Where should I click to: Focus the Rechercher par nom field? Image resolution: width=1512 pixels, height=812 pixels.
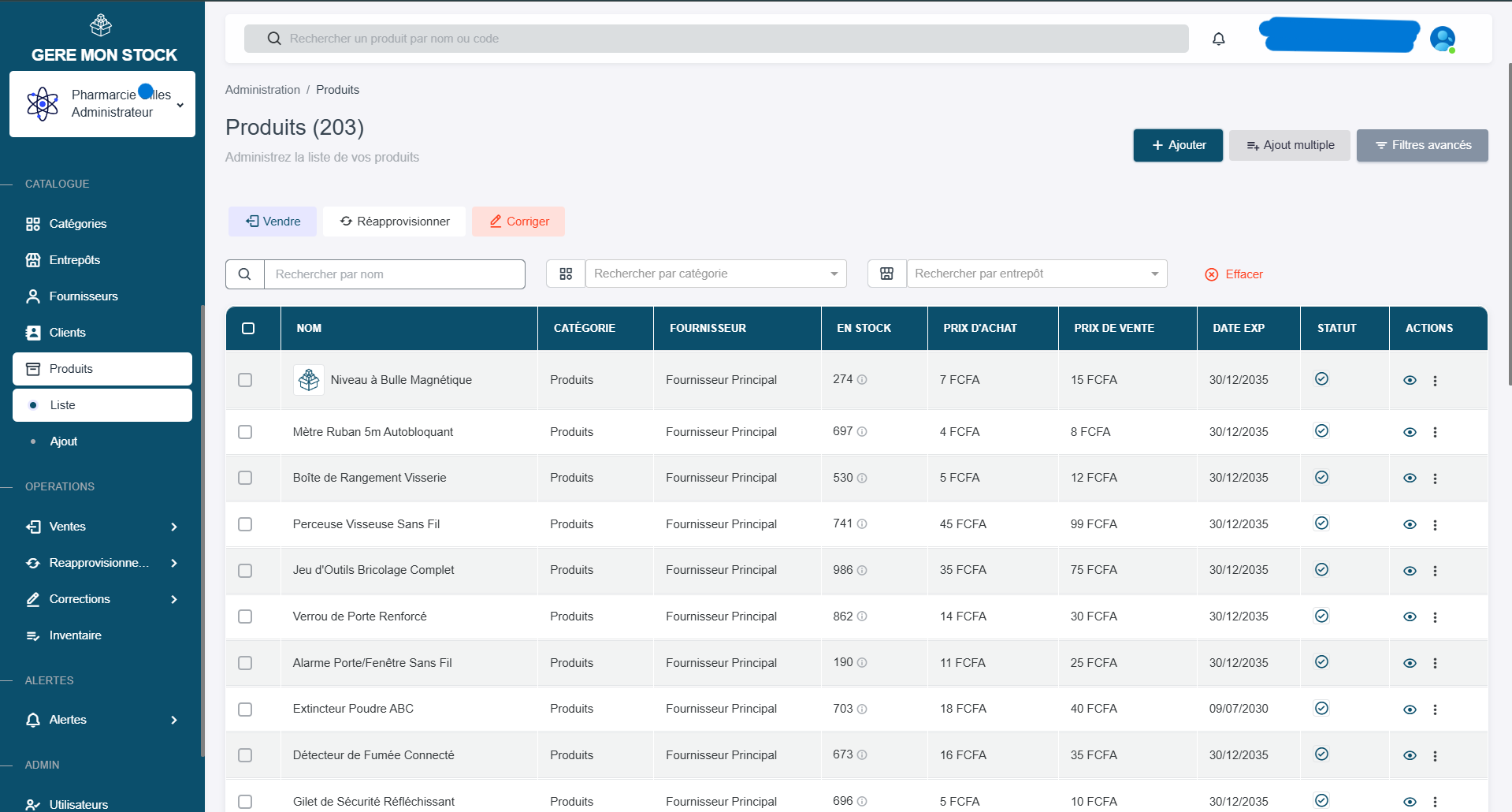[x=394, y=274]
